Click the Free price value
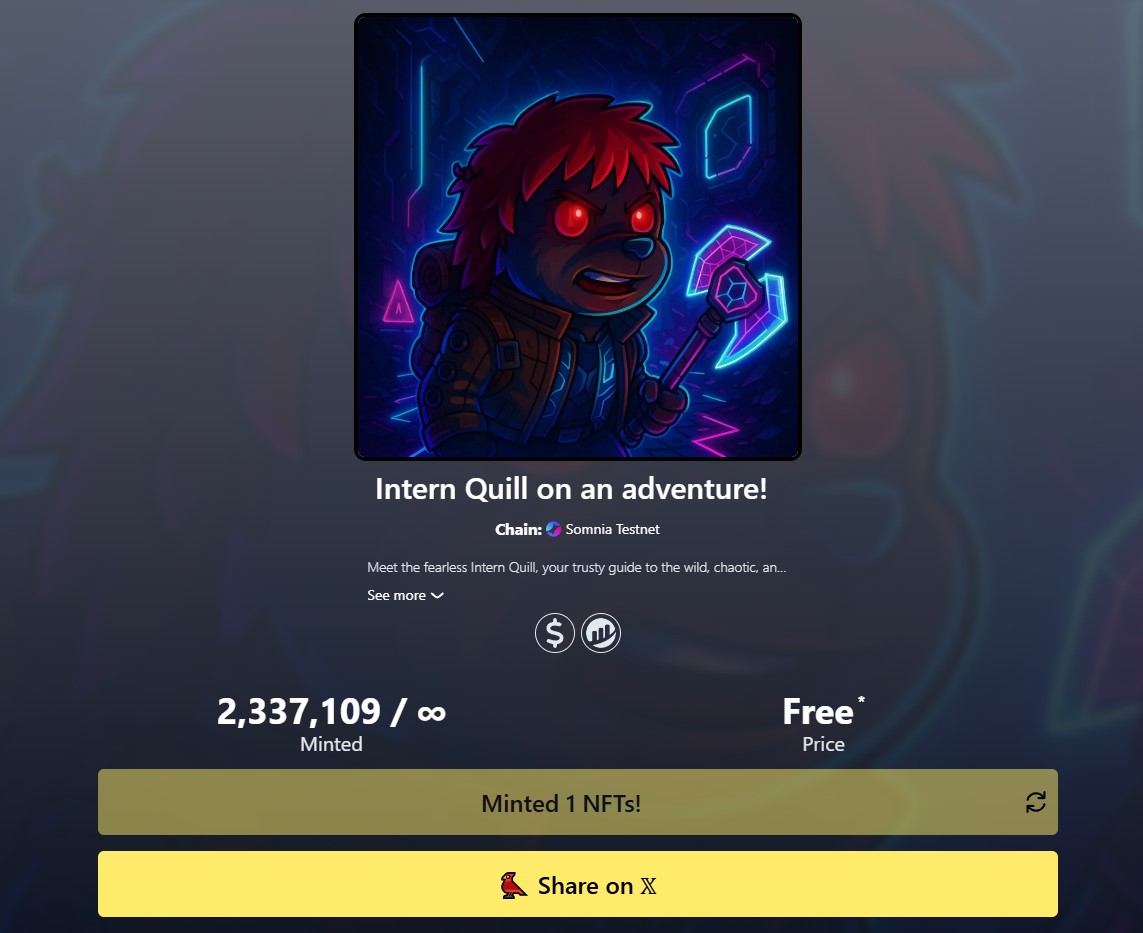 click(818, 712)
